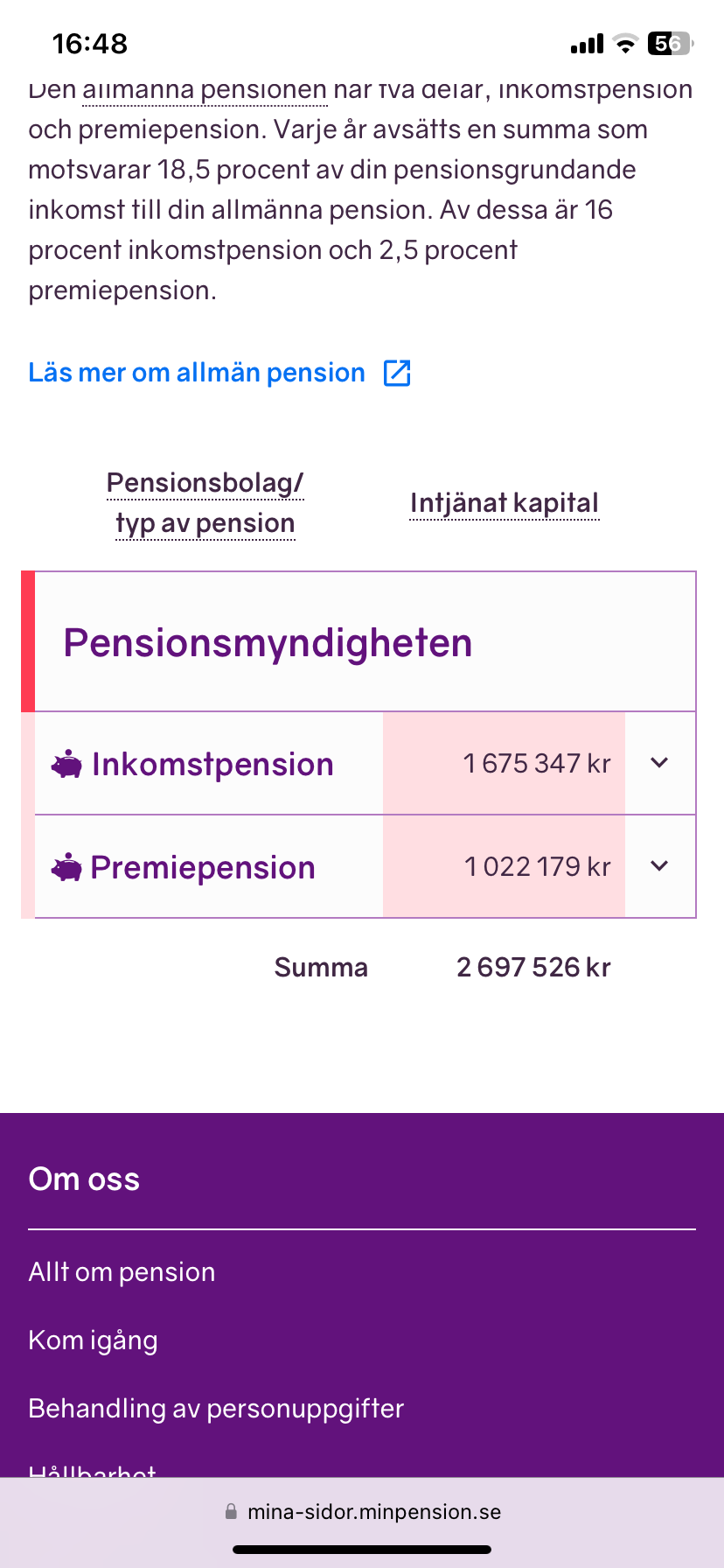Tap the lock icon in the address bar
Viewport: 724px width, 1568px height.
click(231, 1511)
